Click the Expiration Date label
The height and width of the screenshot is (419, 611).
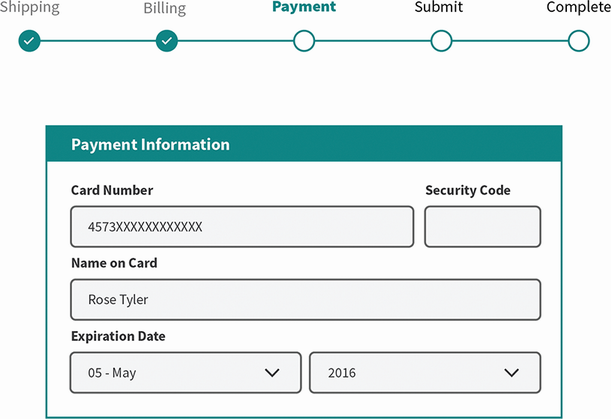[x=118, y=336]
